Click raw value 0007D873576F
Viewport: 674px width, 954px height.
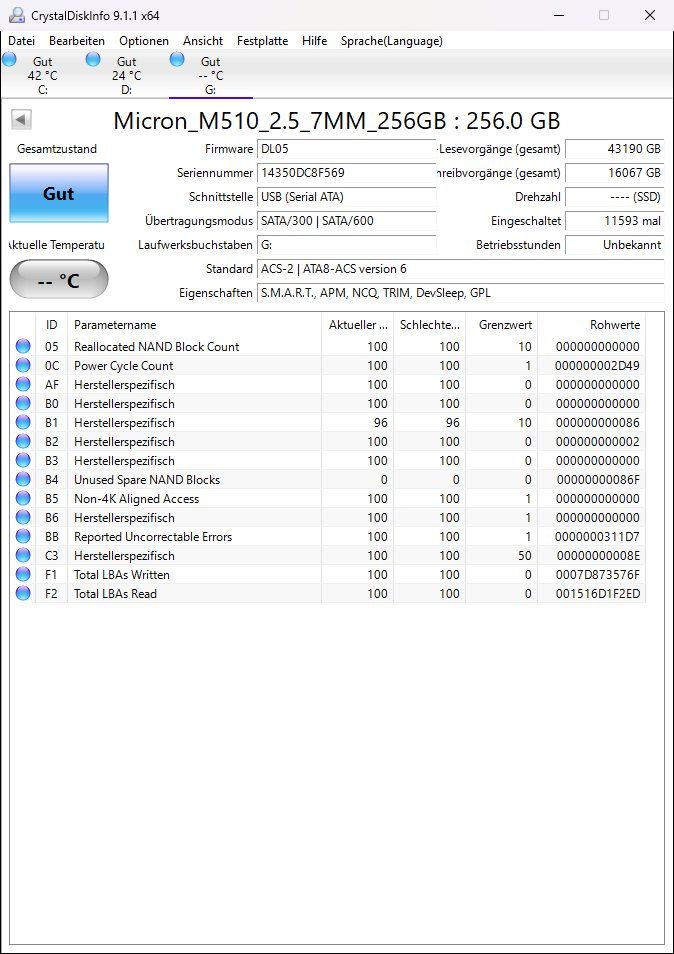(598, 575)
